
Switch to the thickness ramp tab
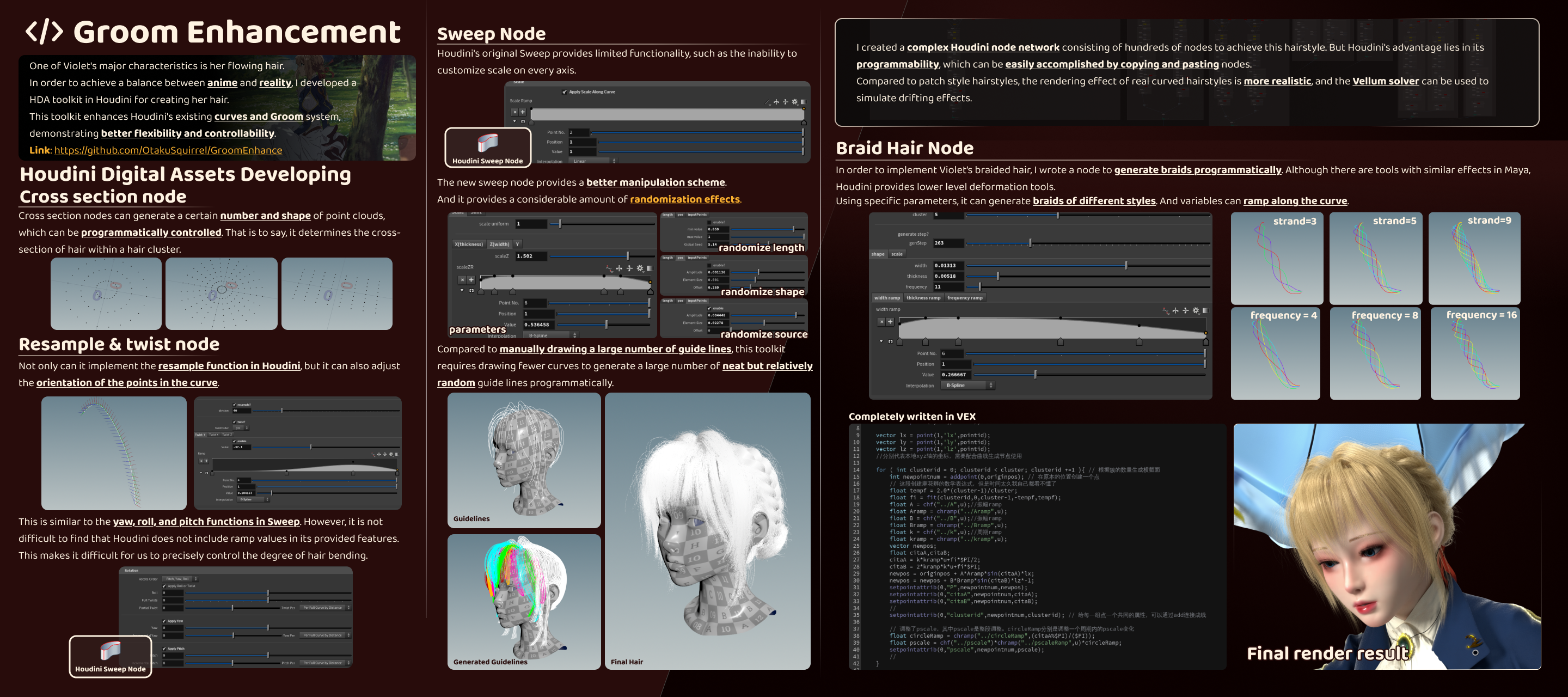pyautogui.click(x=923, y=298)
